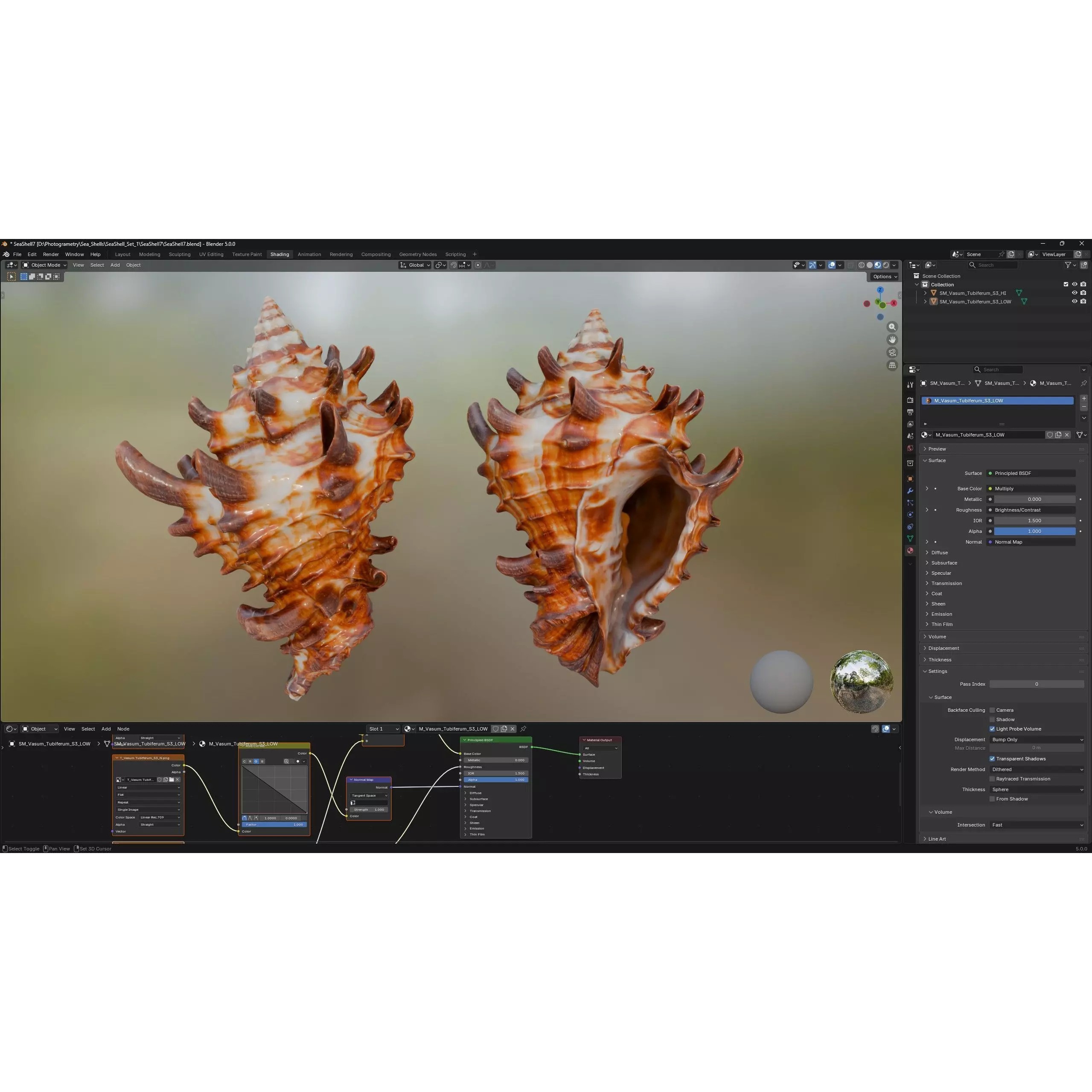This screenshot has height=1092, width=1092.
Task: Expand SM_Vasum_Tubiferum_S3_LOW in outliner
Action: click(x=925, y=302)
